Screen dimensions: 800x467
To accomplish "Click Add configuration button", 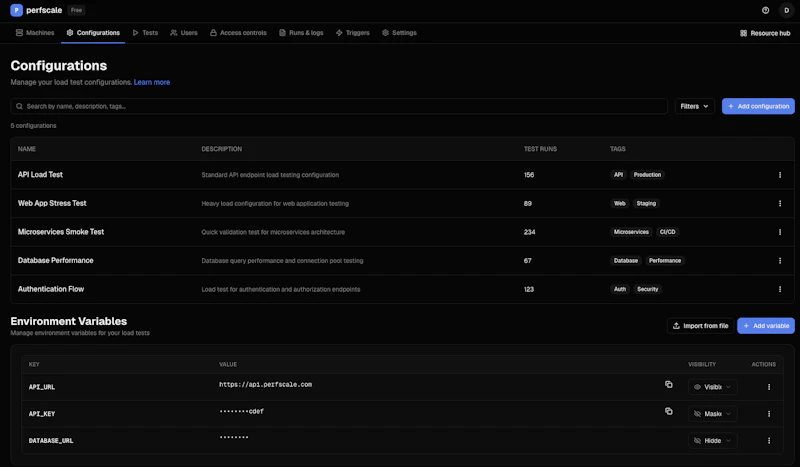I will [758, 106].
